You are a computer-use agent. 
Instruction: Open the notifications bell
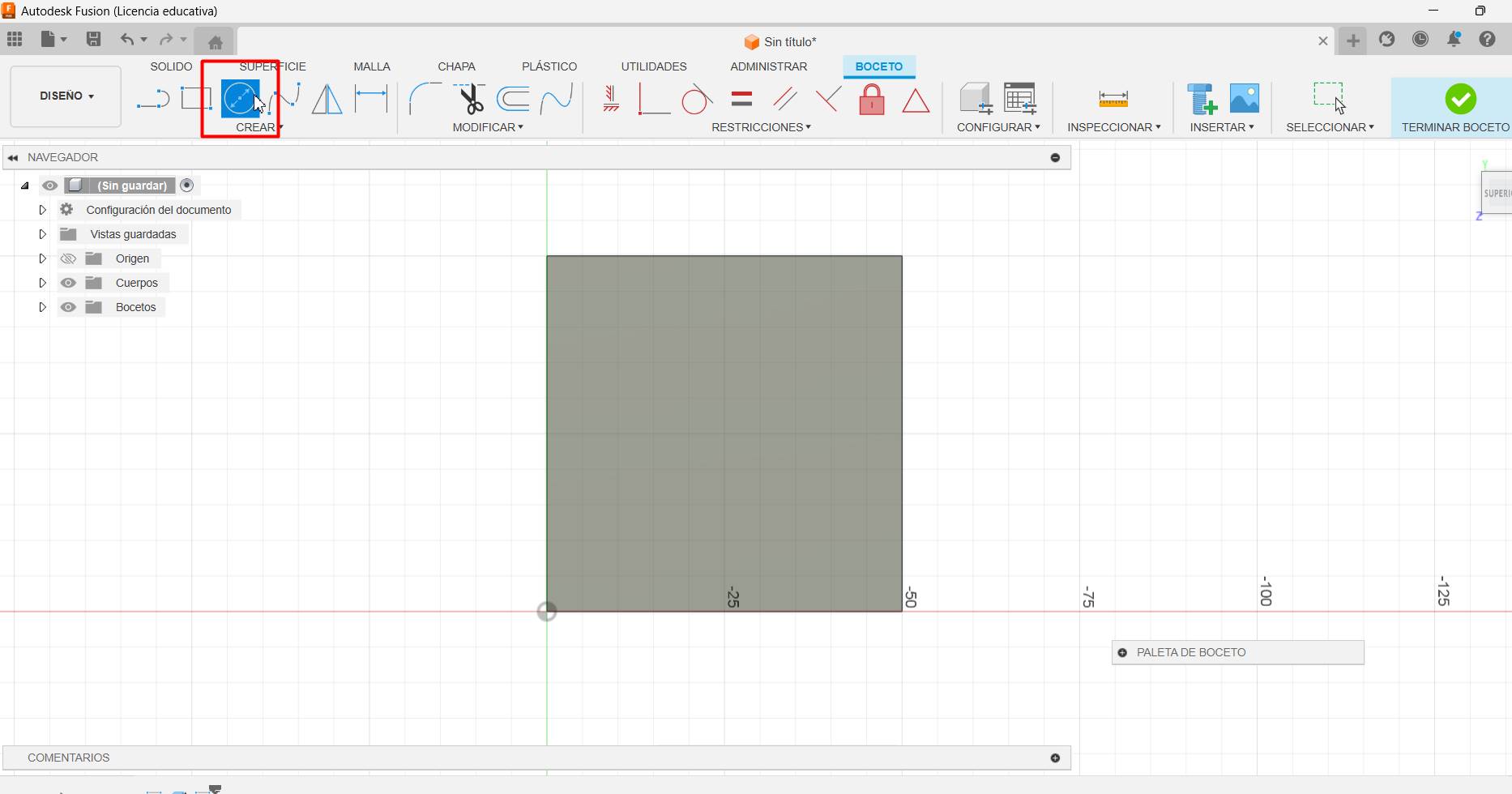[1454, 39]
